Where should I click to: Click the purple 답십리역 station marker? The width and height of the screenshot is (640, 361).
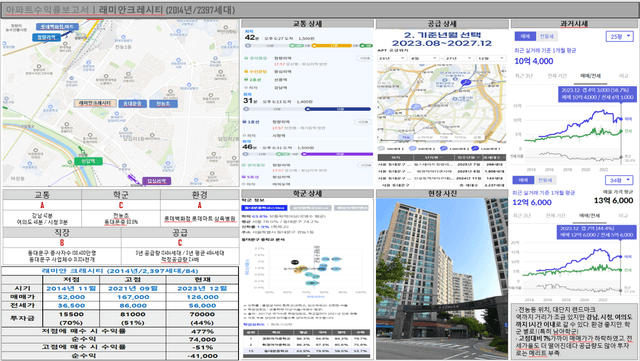[x=156, y=180]
